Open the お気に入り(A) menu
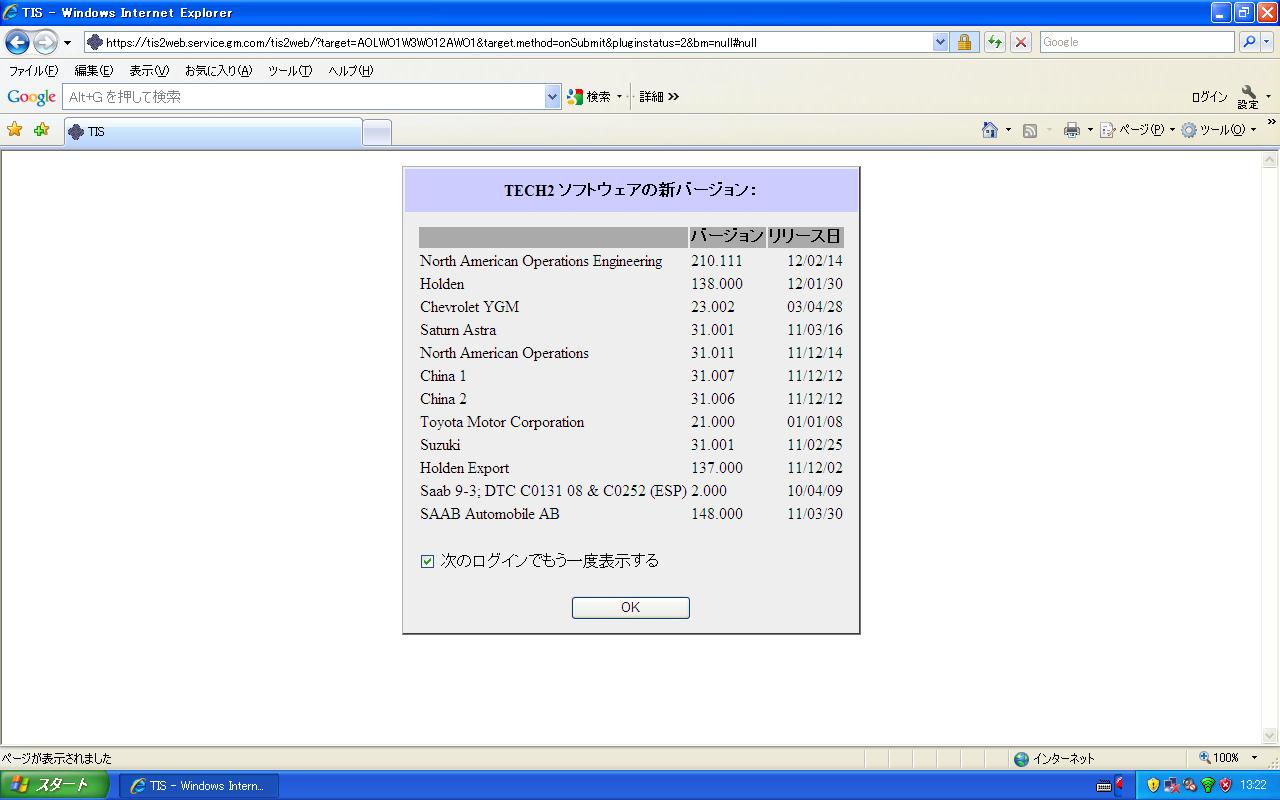Screen dimensions: 1280x800 218,71
